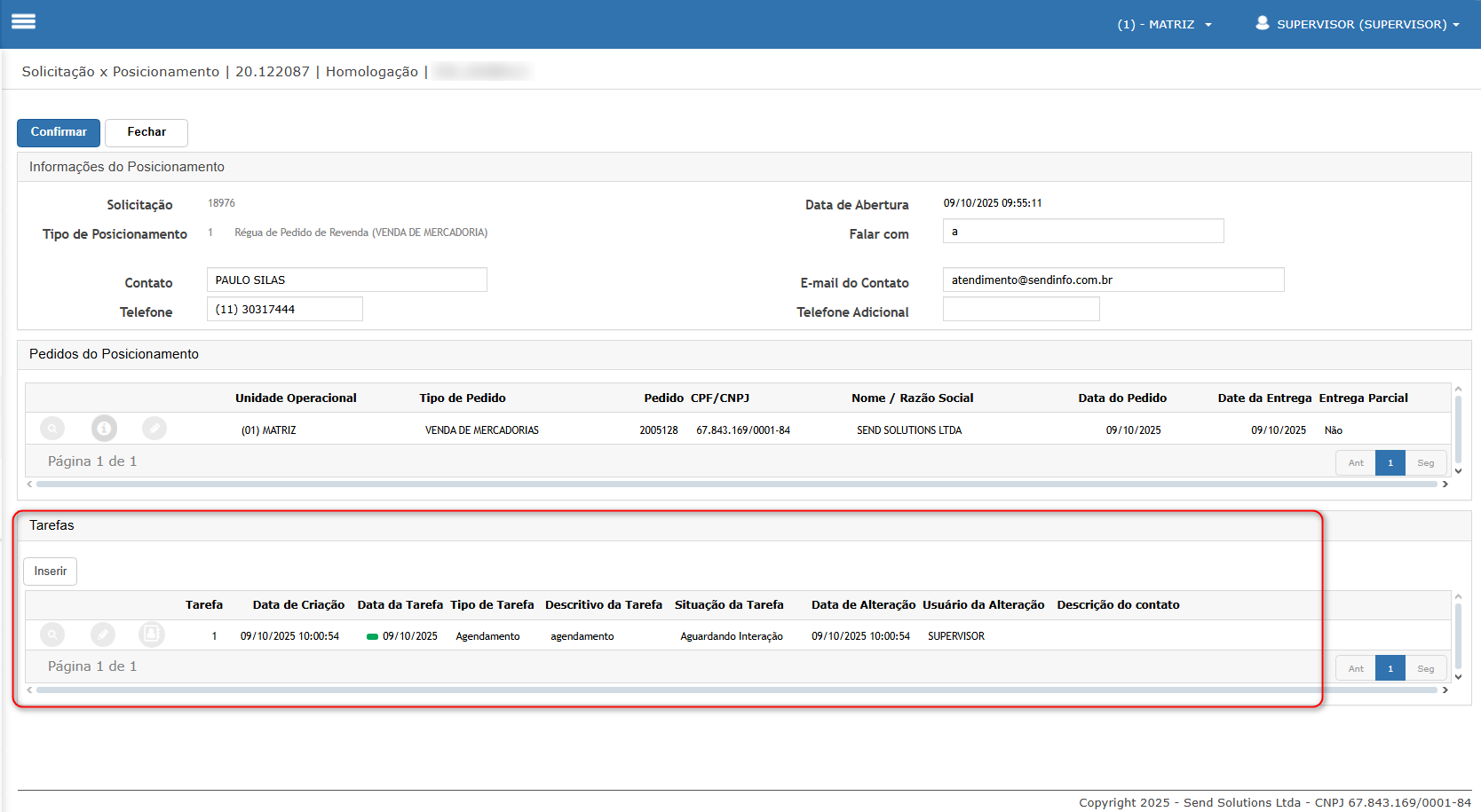Screen dimensions: 1481x812
Task: Expand the (1) - MATRIZ dropdown
Action: [1164, 24]
